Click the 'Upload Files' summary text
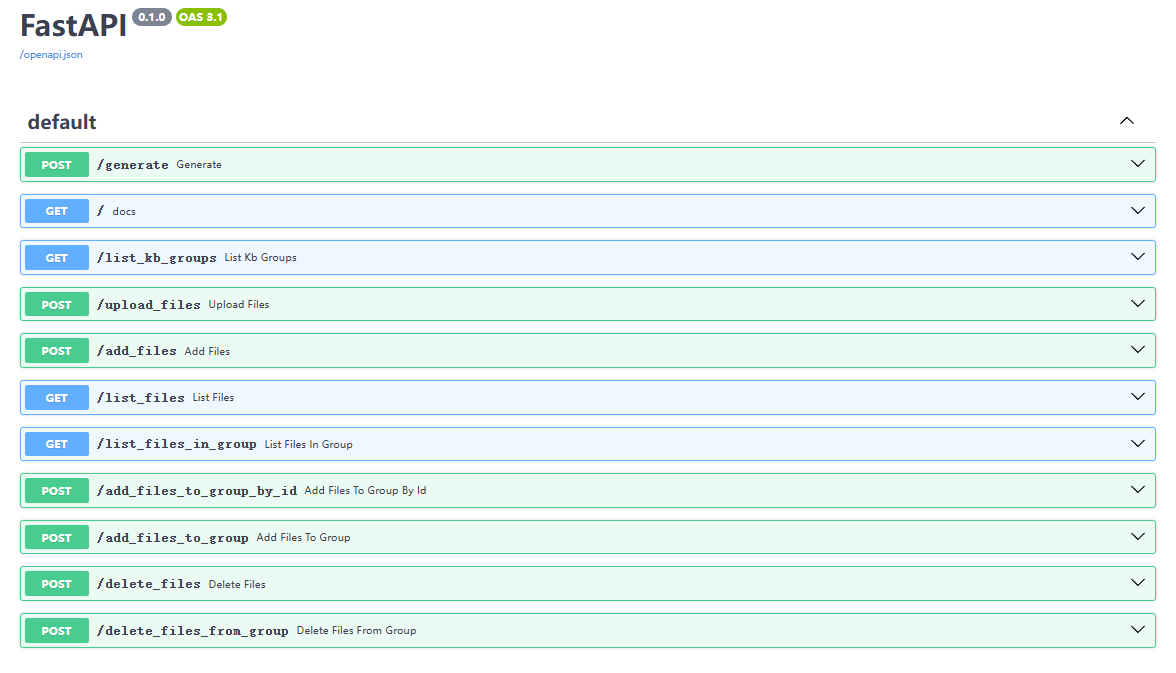This screenshot has height=673, width=1176. tap(238, 305)
